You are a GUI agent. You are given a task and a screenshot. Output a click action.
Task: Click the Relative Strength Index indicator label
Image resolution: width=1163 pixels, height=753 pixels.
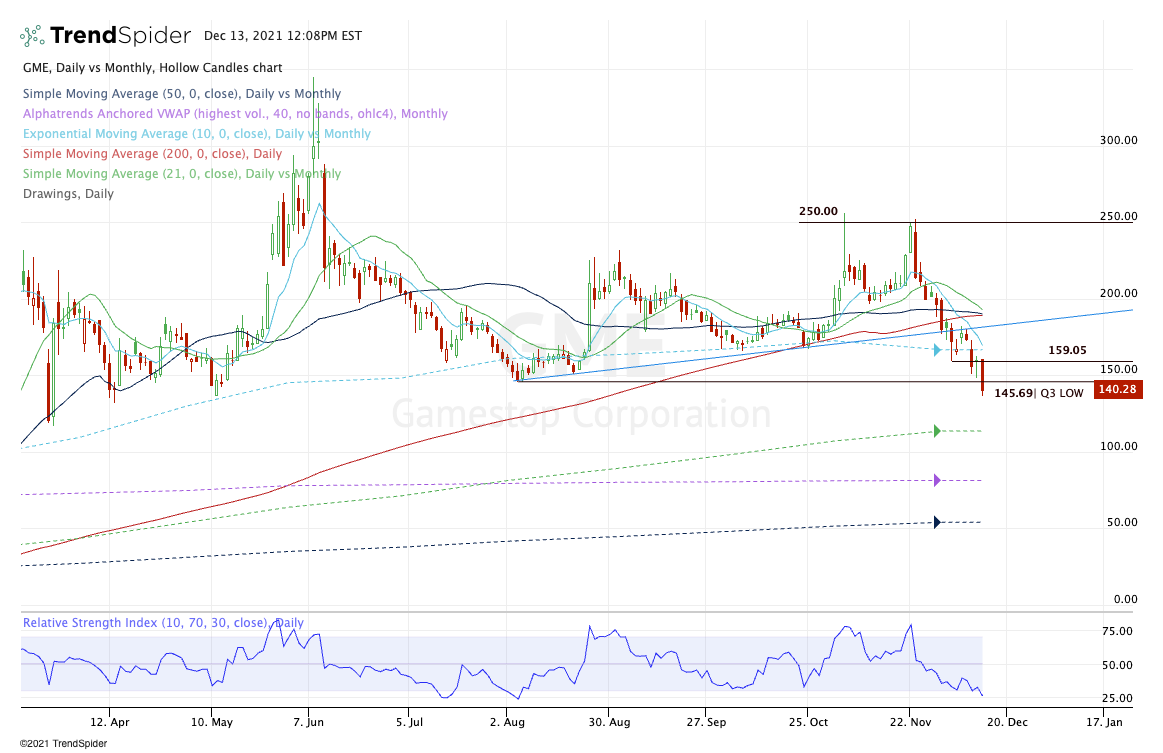coord(163,622)
